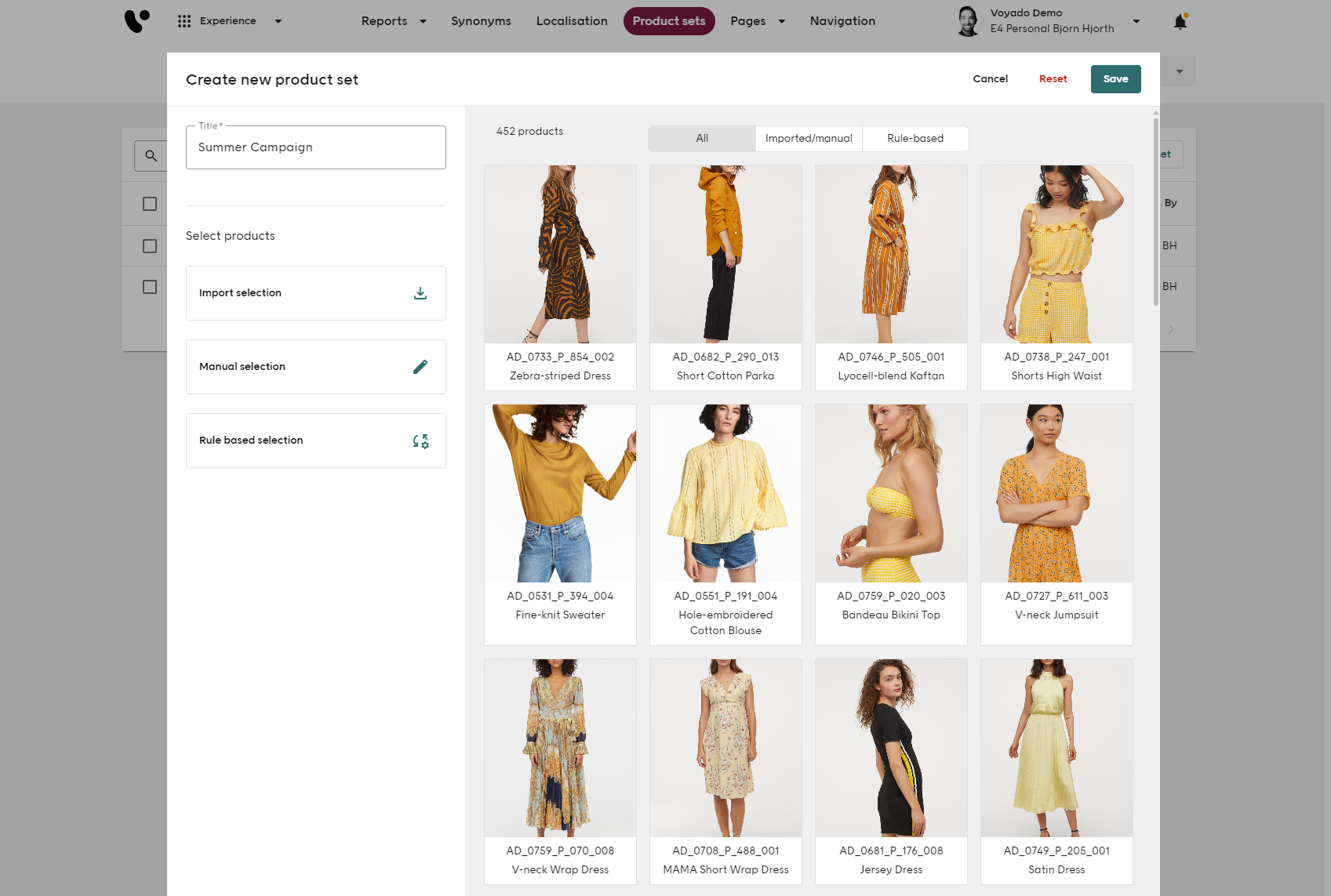Go to the Synonyms menu item
Image resolution: width=1331 pixels, height=896 pixels.
pyautogui.click(x=481, y=21)
